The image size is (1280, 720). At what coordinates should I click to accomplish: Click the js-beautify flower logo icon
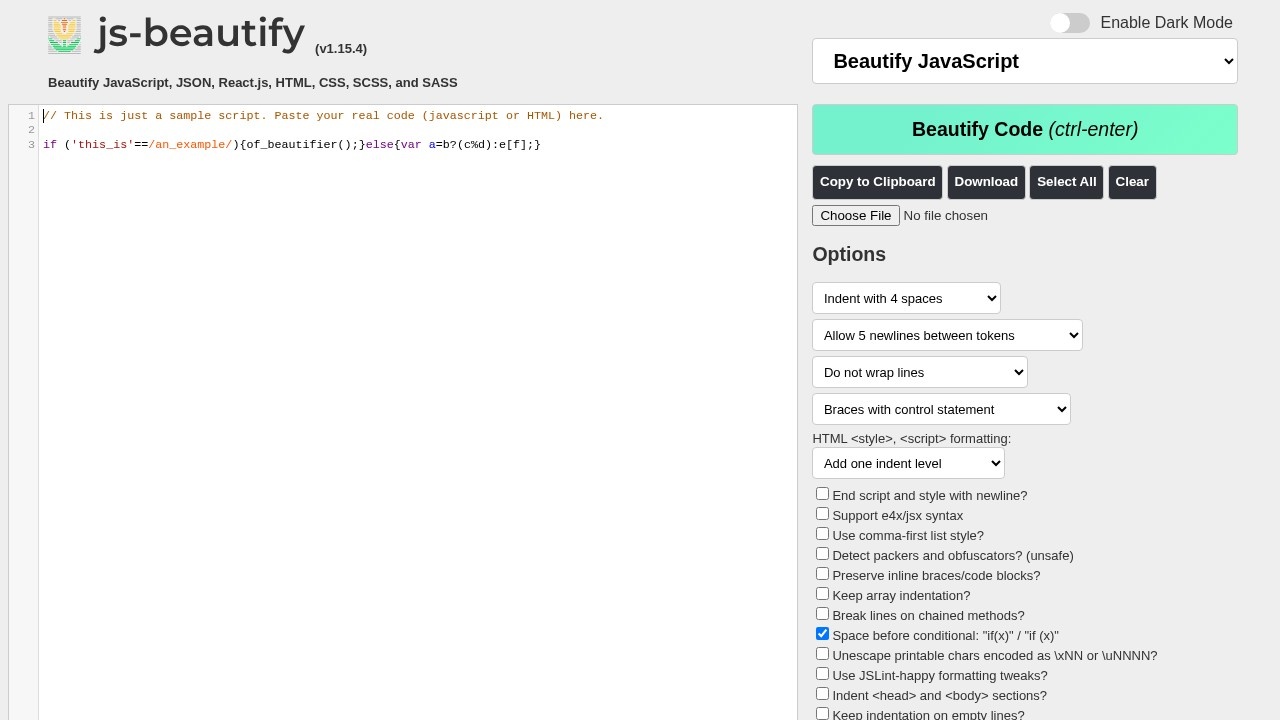(x=64, y=35)
